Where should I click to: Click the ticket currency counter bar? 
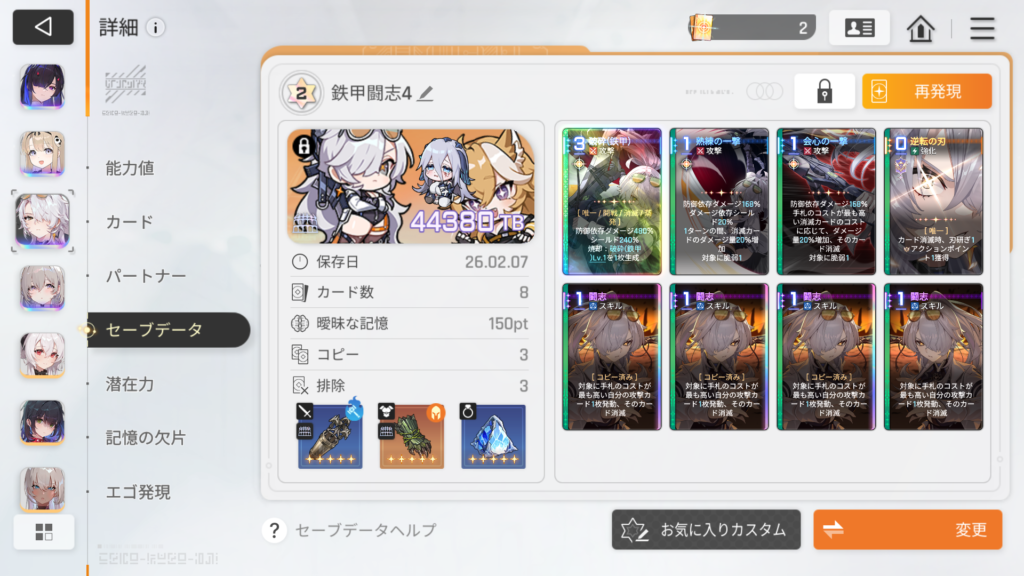click(x=752, y=27)
